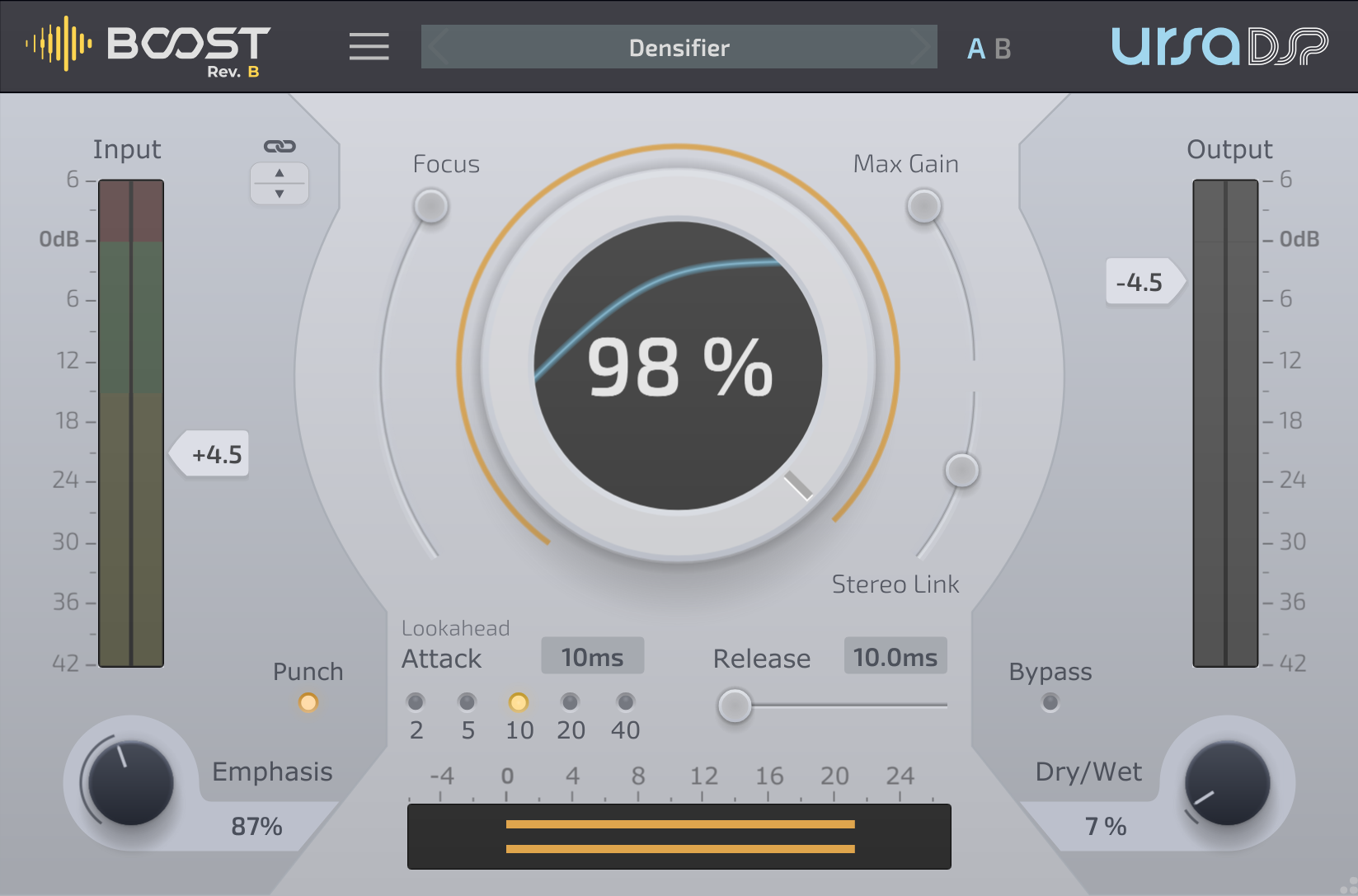Click the Input heading
This screenshot has height=896, width=1358.
click(127, 149)
